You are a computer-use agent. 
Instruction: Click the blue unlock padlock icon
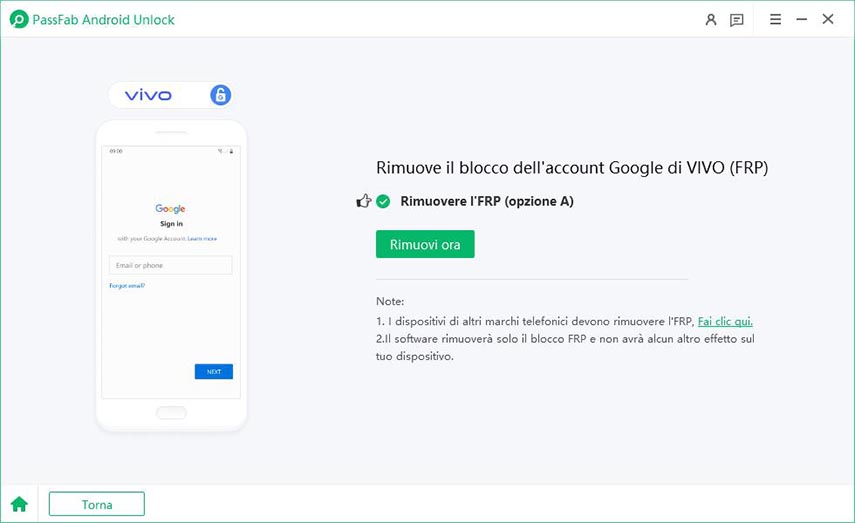221,95
